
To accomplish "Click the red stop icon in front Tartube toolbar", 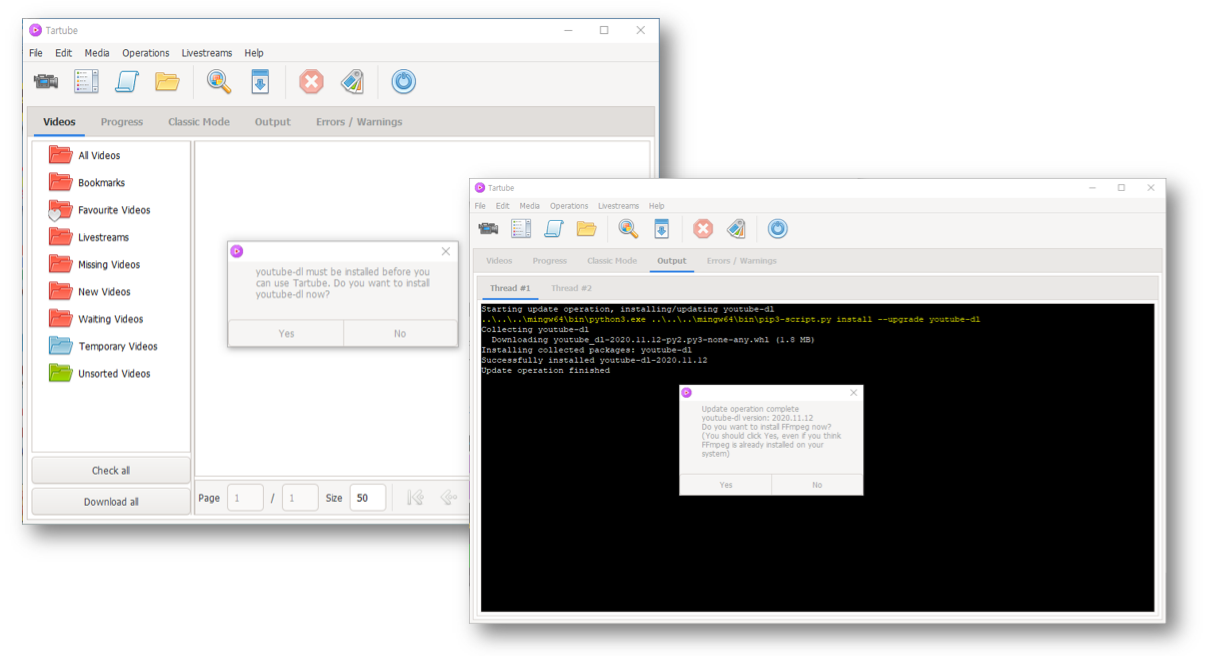I will coord(703,229).
